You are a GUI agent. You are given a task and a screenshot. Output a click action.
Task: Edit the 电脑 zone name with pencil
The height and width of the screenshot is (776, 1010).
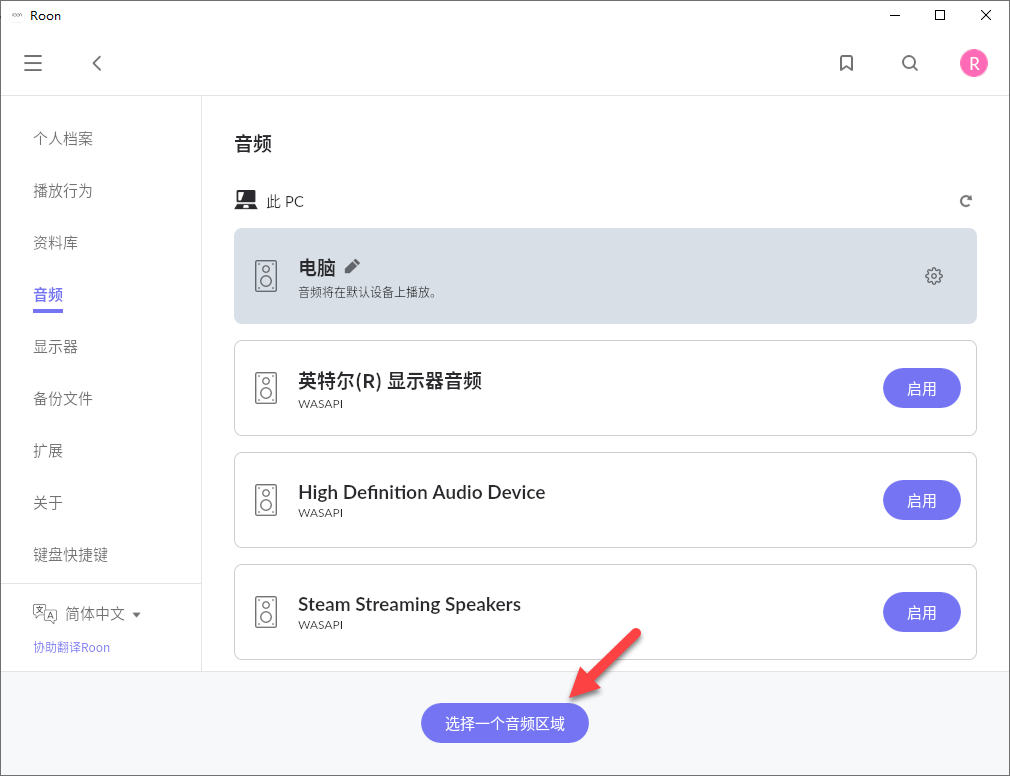click(x=352, y=265)
